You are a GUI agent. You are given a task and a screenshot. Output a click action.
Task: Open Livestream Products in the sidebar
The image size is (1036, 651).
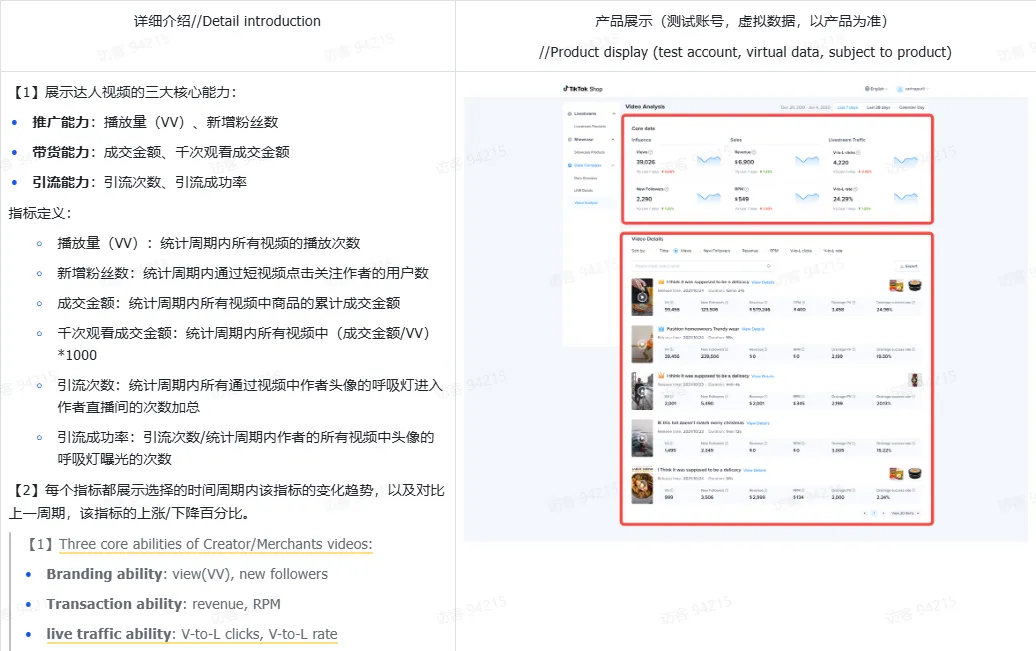pyautogui.click(x=590, y=126)
